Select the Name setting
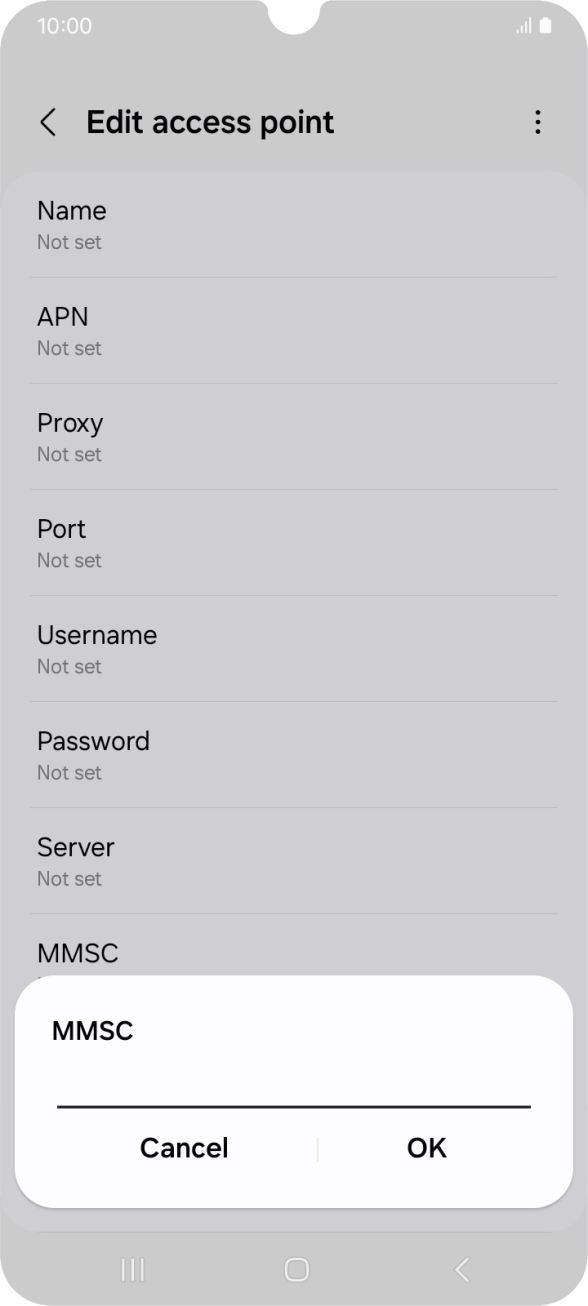The width and height of the screenshot is (588, 1306). point(294,224)
